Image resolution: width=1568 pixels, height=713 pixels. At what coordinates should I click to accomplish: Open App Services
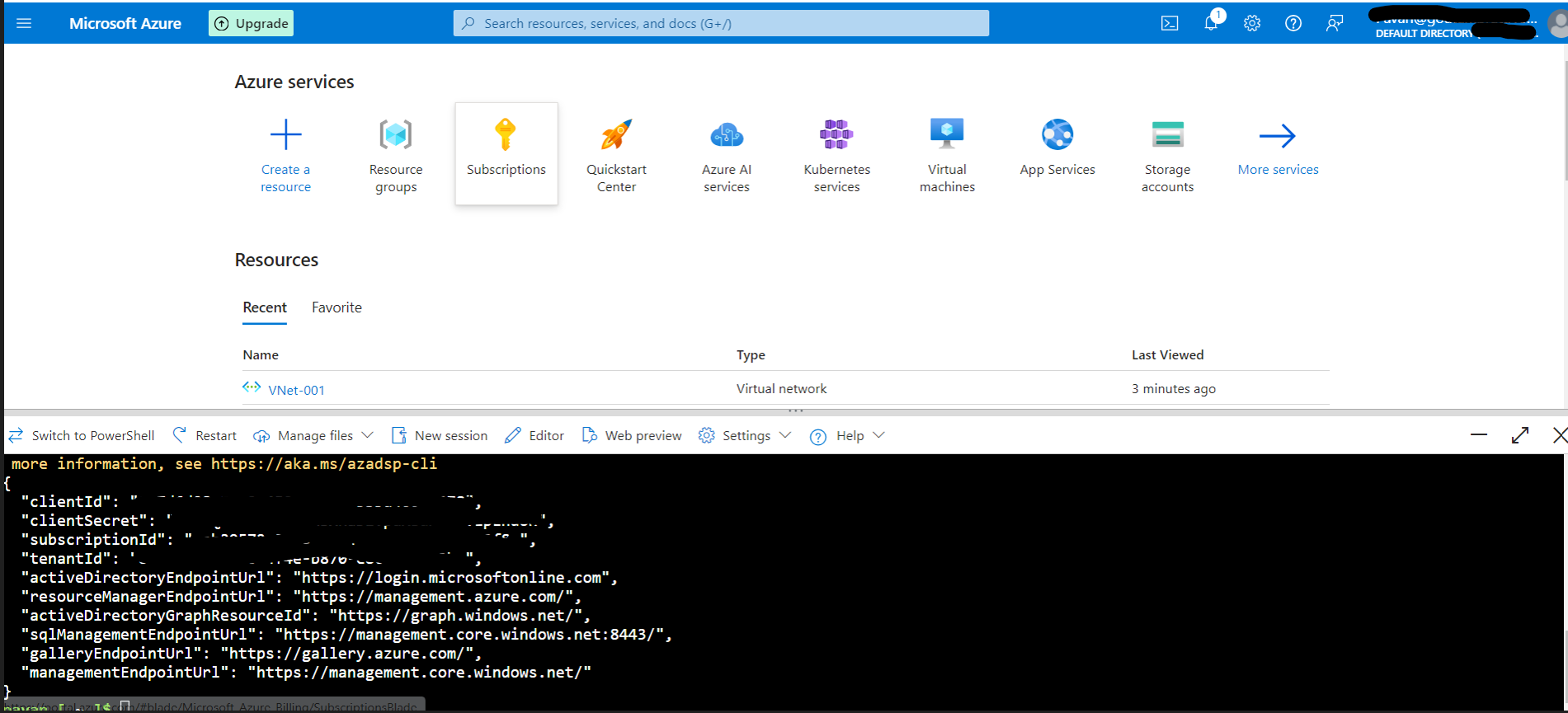(1057, 147)
